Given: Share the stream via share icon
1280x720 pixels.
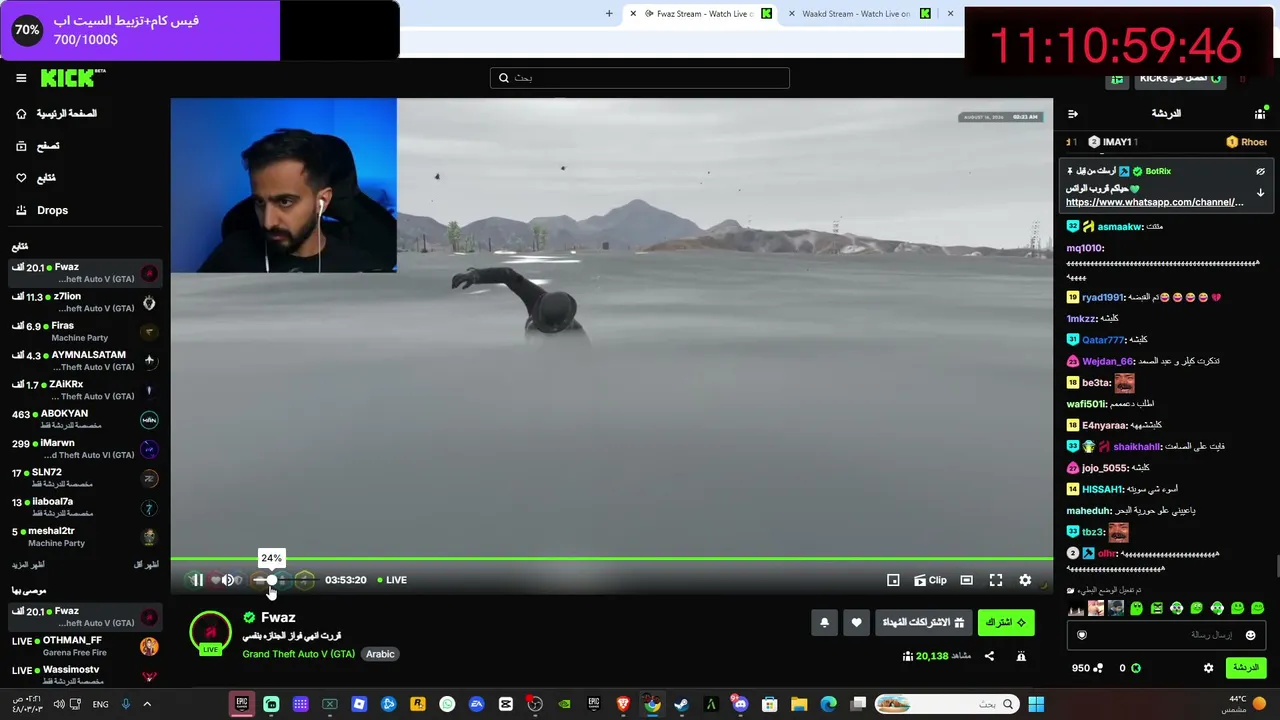Looking at the screenshot, I should click(x=989, y=656).
